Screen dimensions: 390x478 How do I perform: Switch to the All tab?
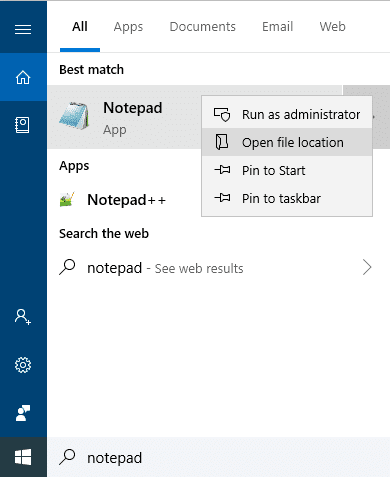point(80,27)
